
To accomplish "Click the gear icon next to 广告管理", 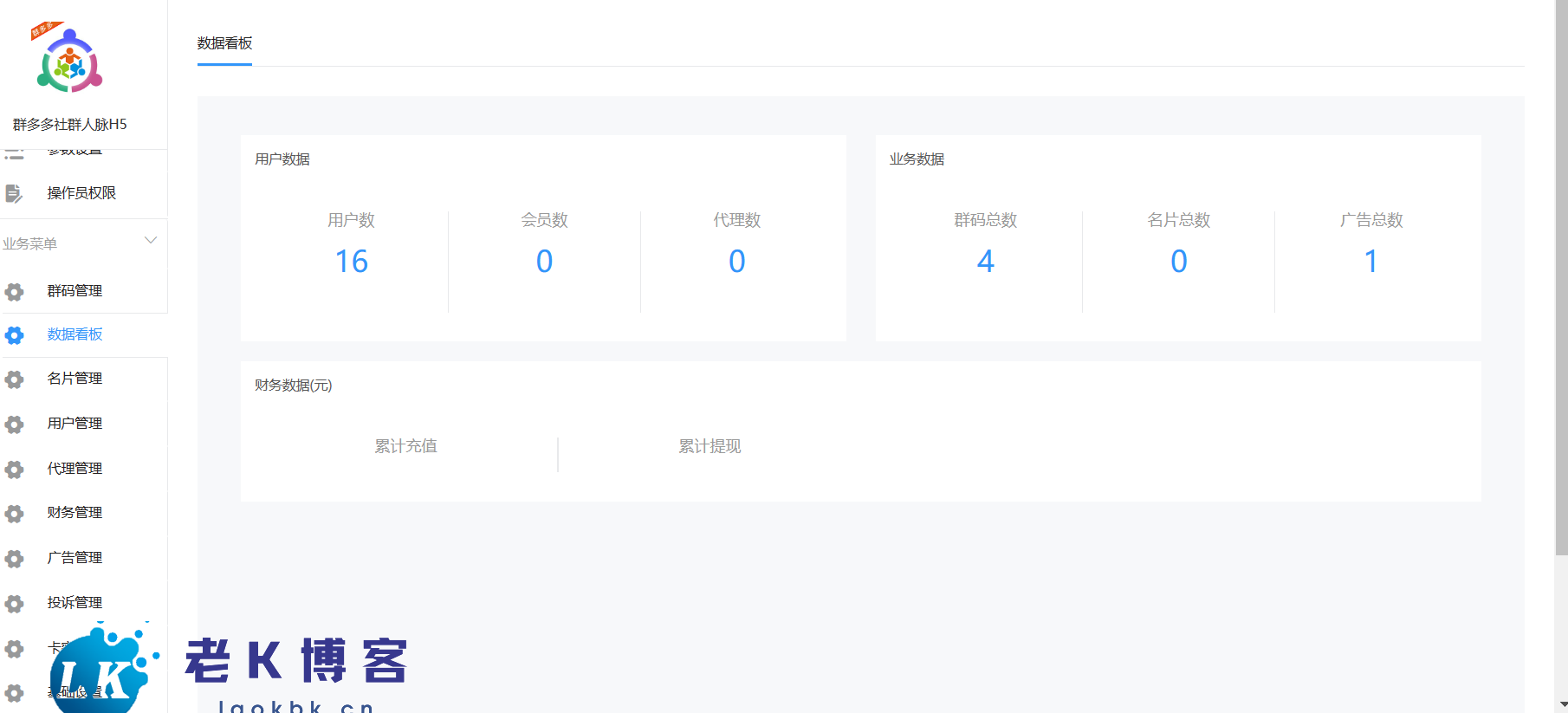I will pyautogui.click(x=15, y=559).
